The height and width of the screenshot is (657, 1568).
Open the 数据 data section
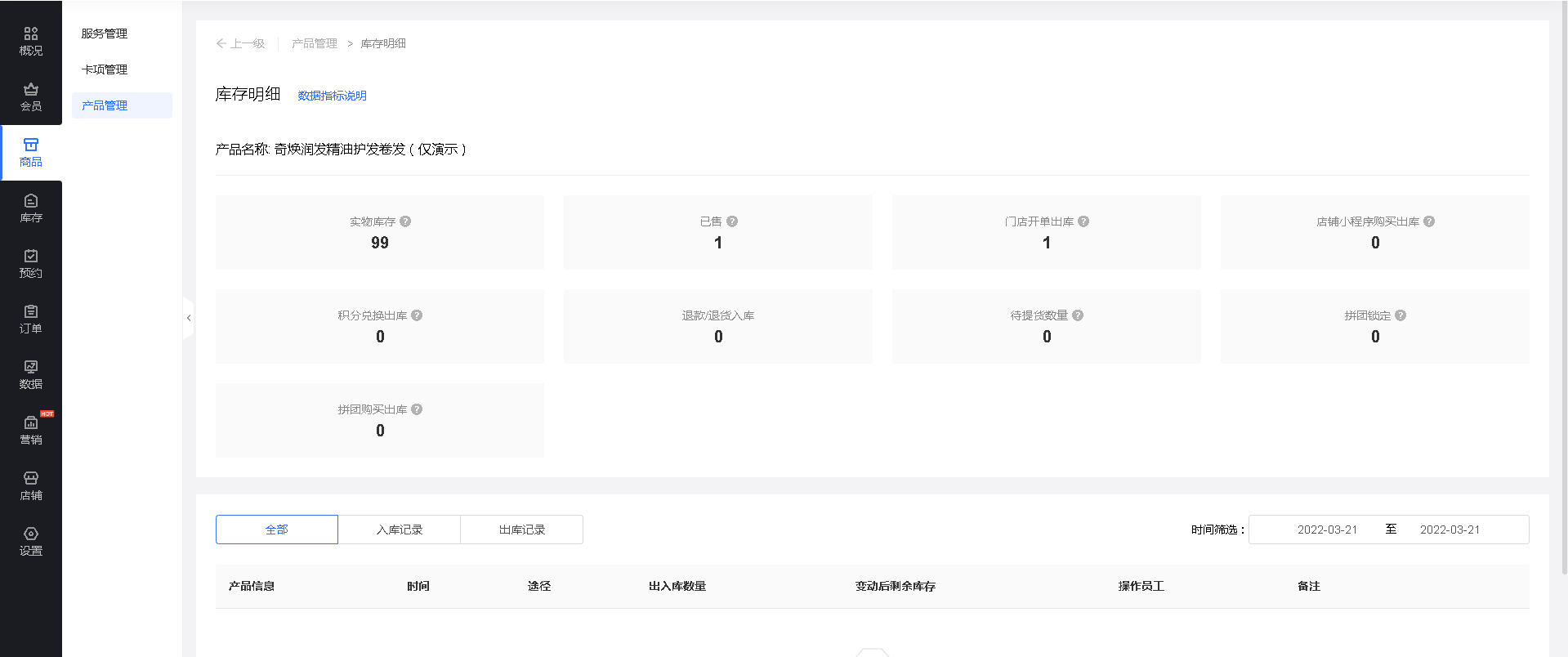31,375
